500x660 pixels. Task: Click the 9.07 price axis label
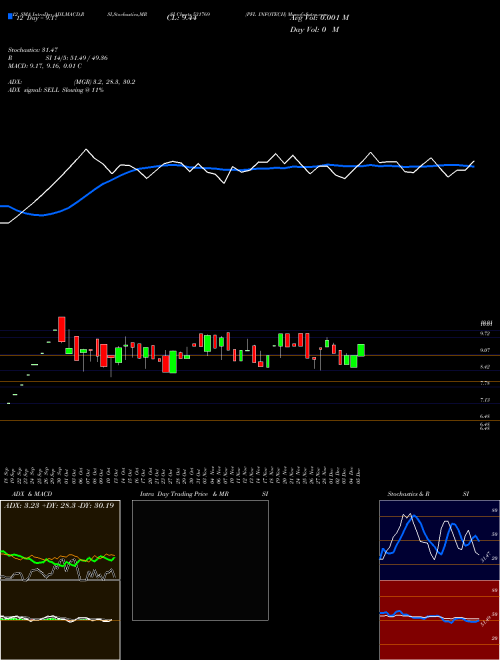(x=485, y=350)
